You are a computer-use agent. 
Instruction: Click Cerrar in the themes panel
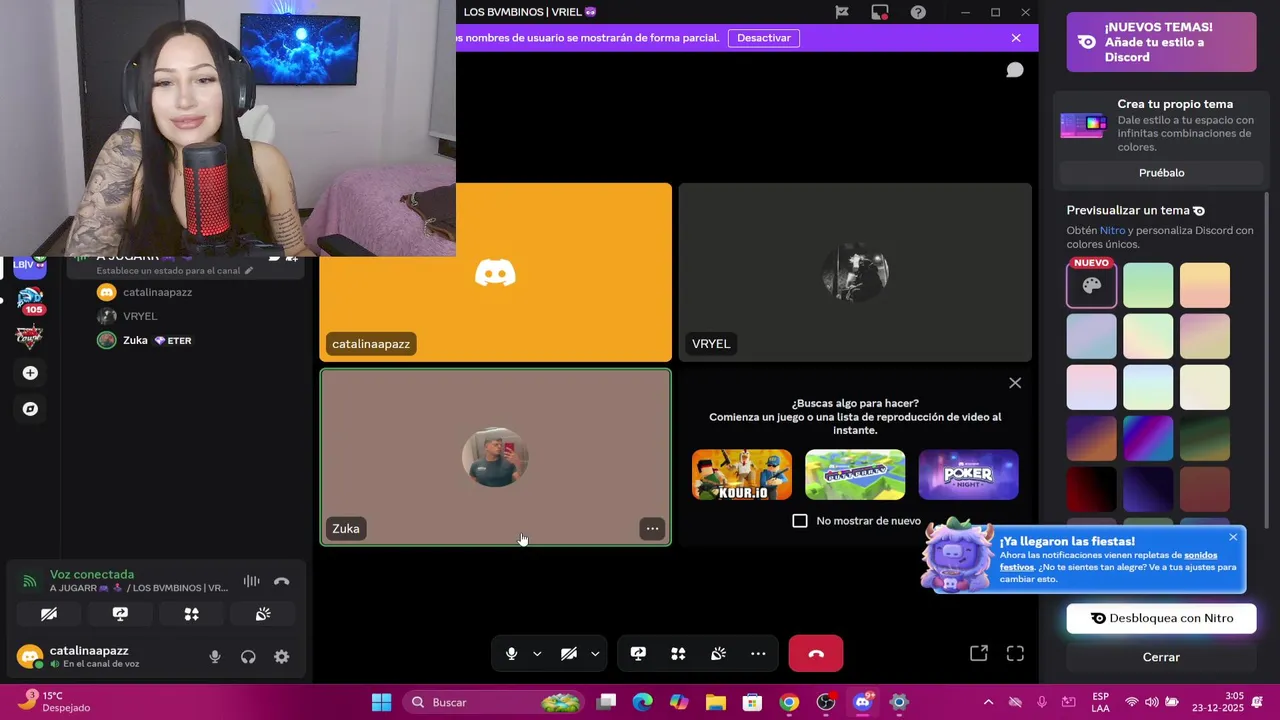1161,657
